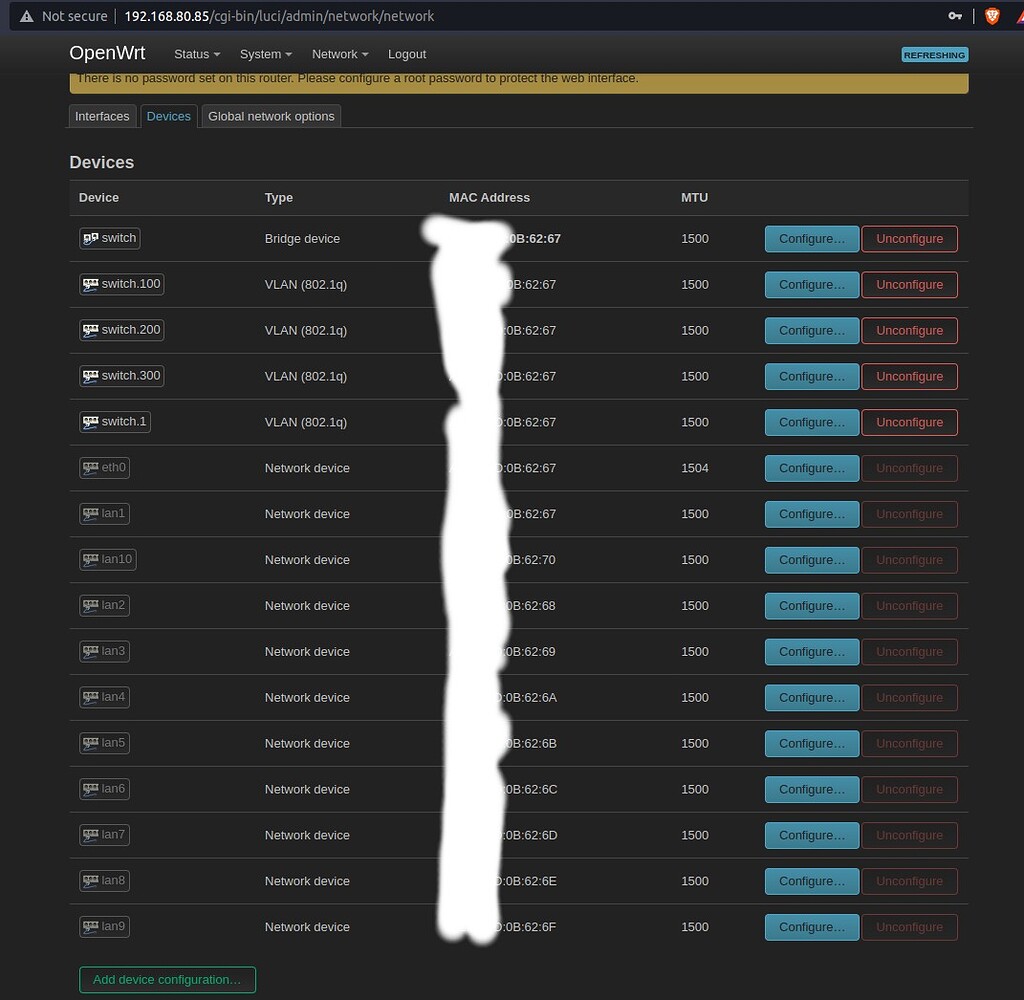Screen dimensions: 1024x1000
Task: Switch to the Interfaces tab
Action: [x=102, y=116]
